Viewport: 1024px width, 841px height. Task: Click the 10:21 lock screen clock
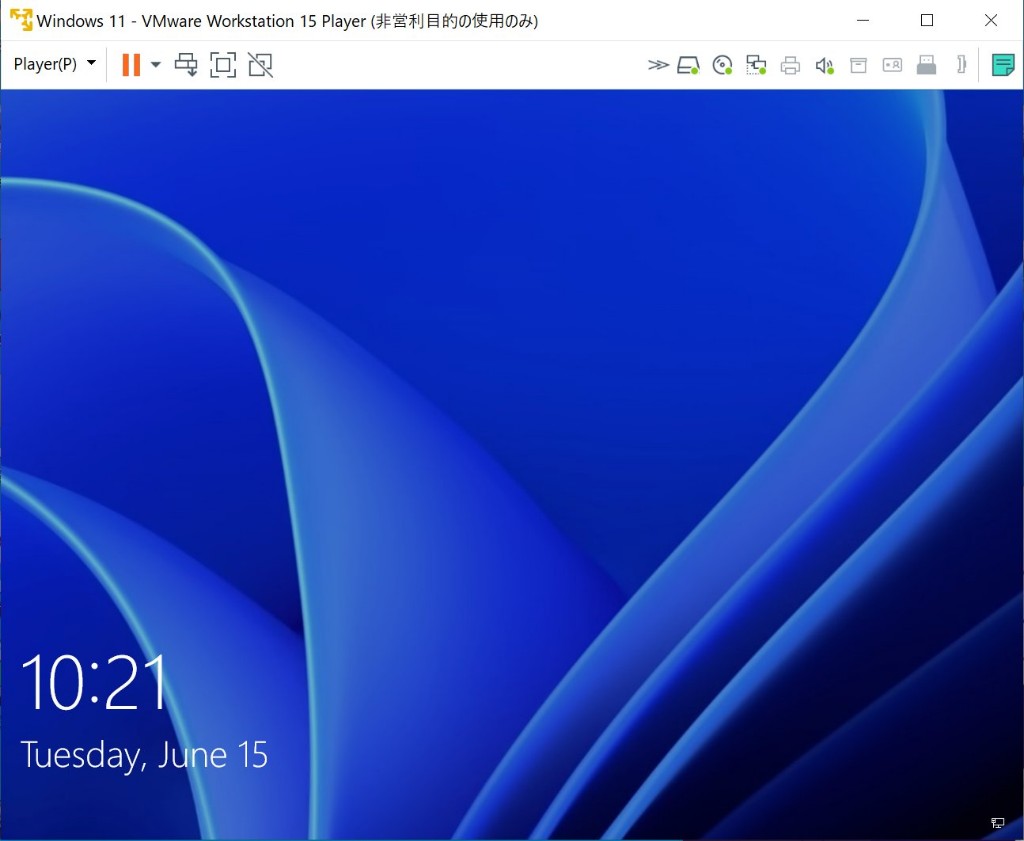click(94, 683)
